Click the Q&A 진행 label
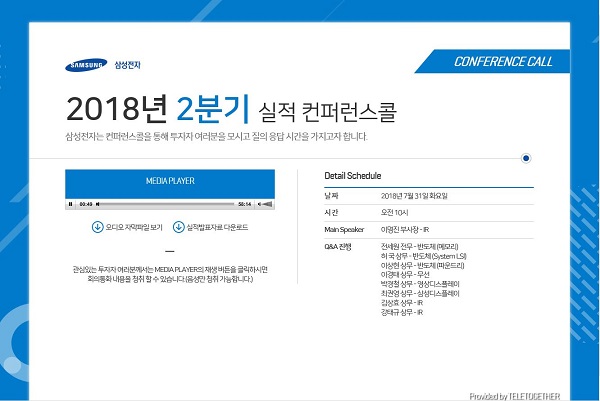The height and width of the screenshot is (401, 600). pos(338,247)
